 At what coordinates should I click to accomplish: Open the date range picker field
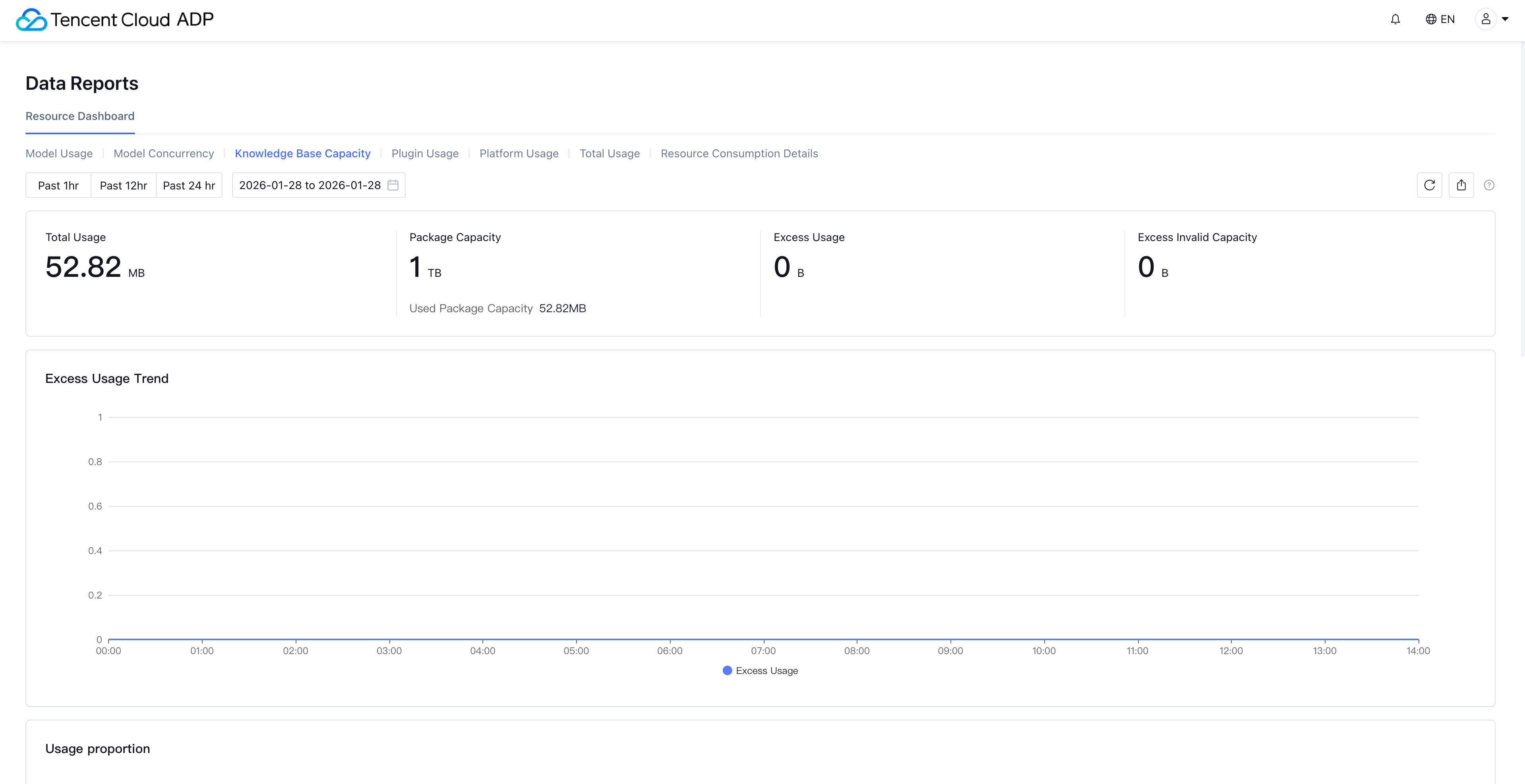(x=310, y=185)
